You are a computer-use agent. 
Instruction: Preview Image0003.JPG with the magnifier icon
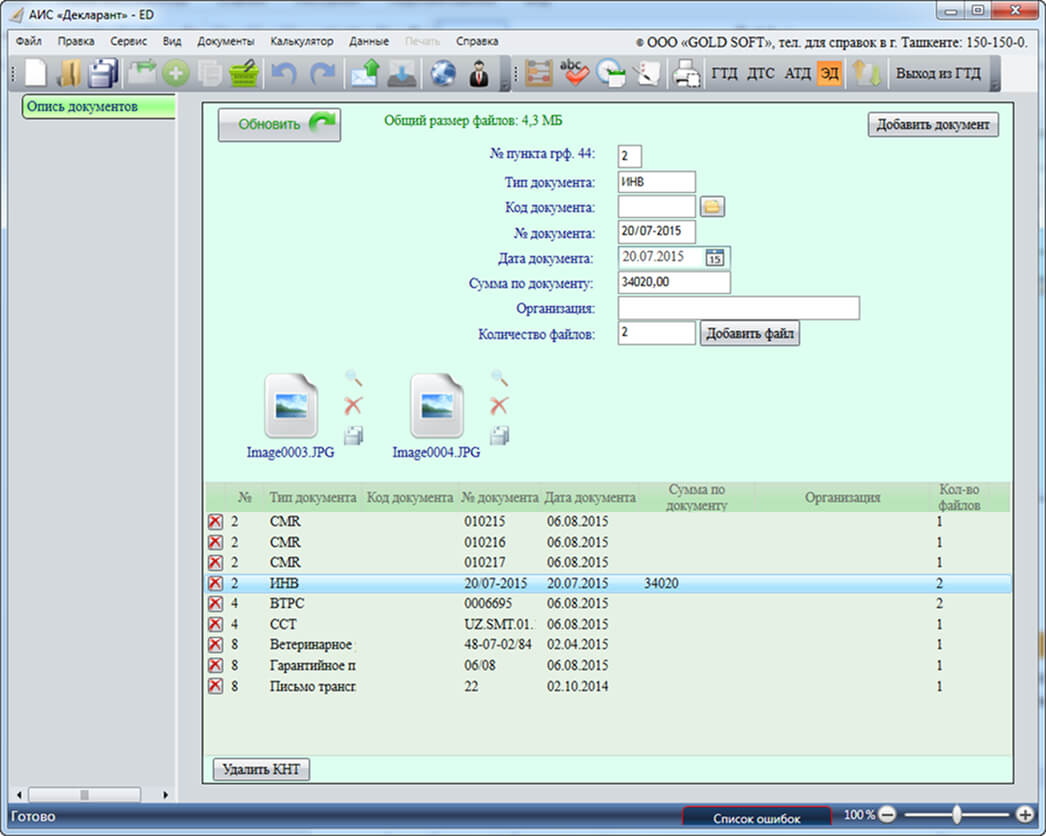click(x=354, y=378)
